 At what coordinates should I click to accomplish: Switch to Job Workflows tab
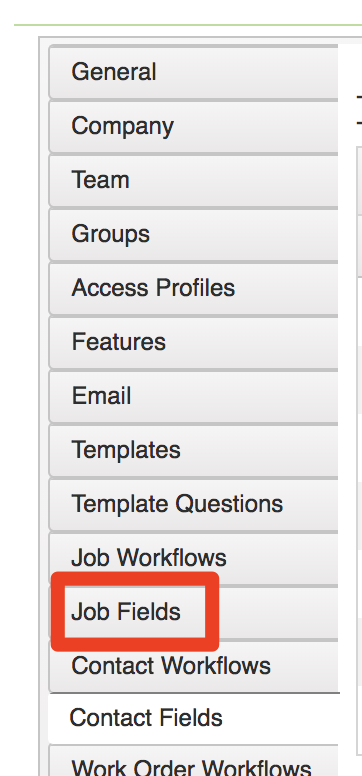click(x=194, y=558)
